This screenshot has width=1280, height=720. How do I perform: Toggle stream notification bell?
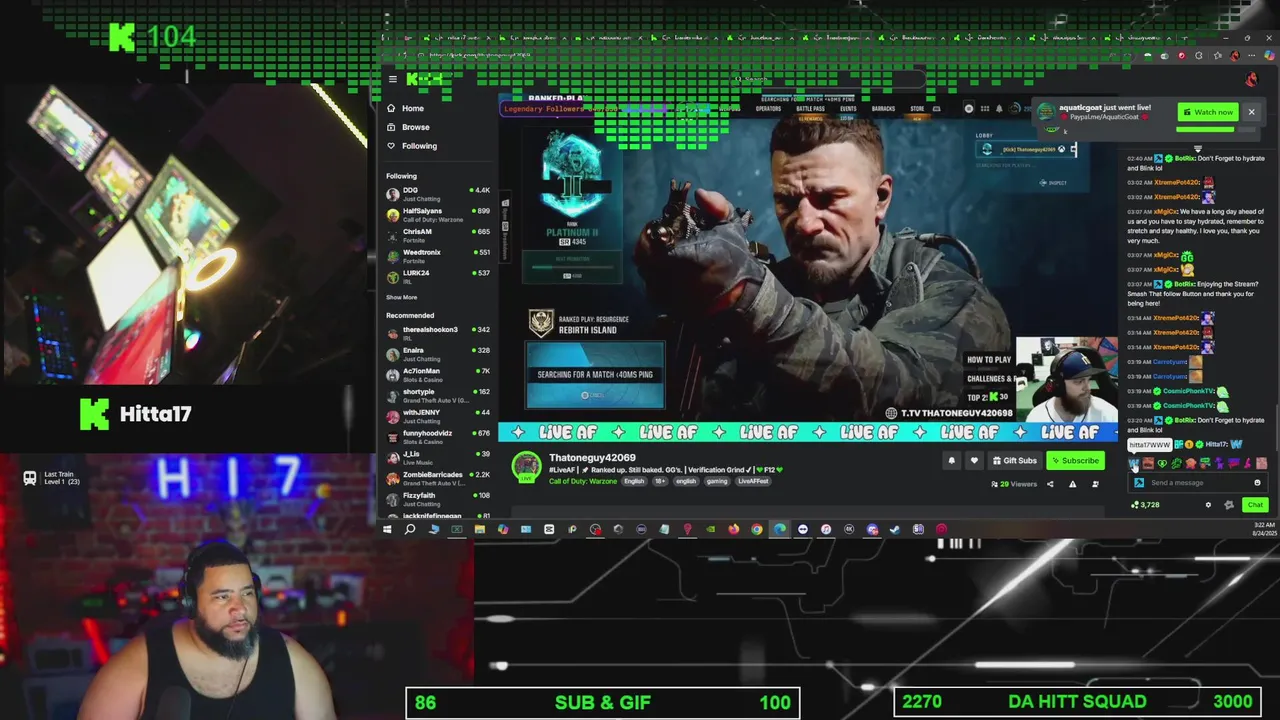pos(951,461)
